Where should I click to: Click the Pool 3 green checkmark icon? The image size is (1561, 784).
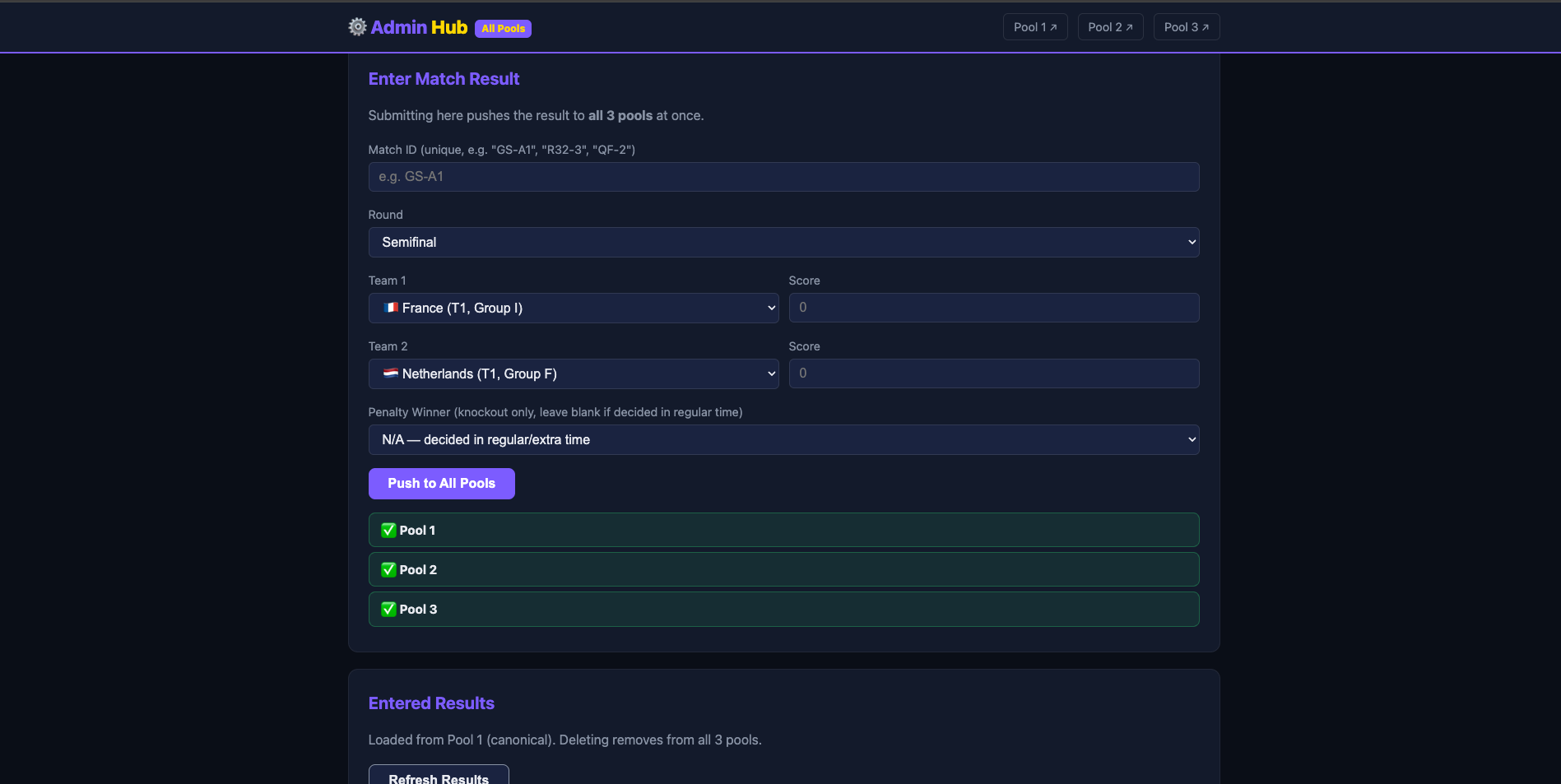388,610
